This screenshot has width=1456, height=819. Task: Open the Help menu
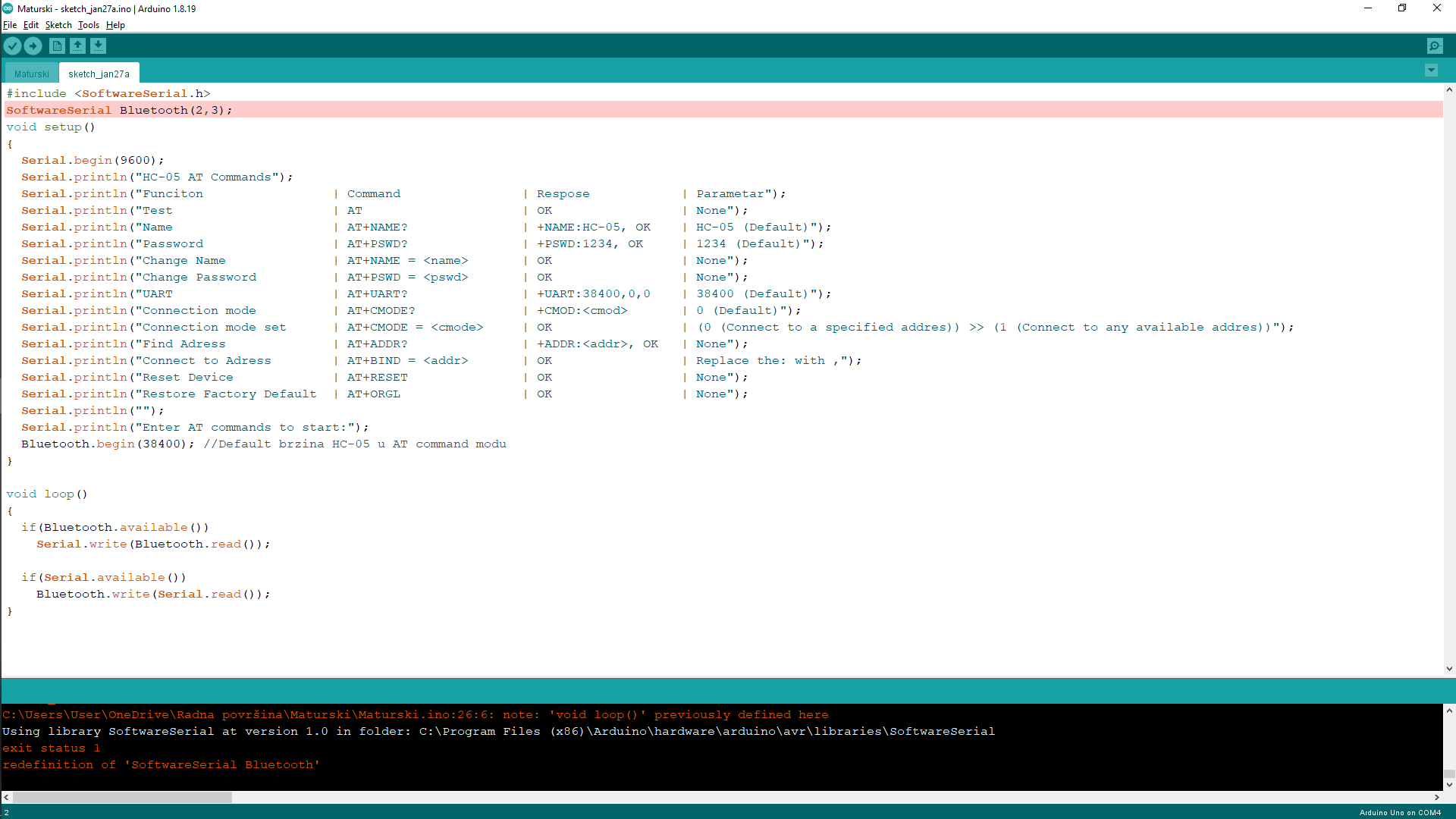(x=115, y=25)
